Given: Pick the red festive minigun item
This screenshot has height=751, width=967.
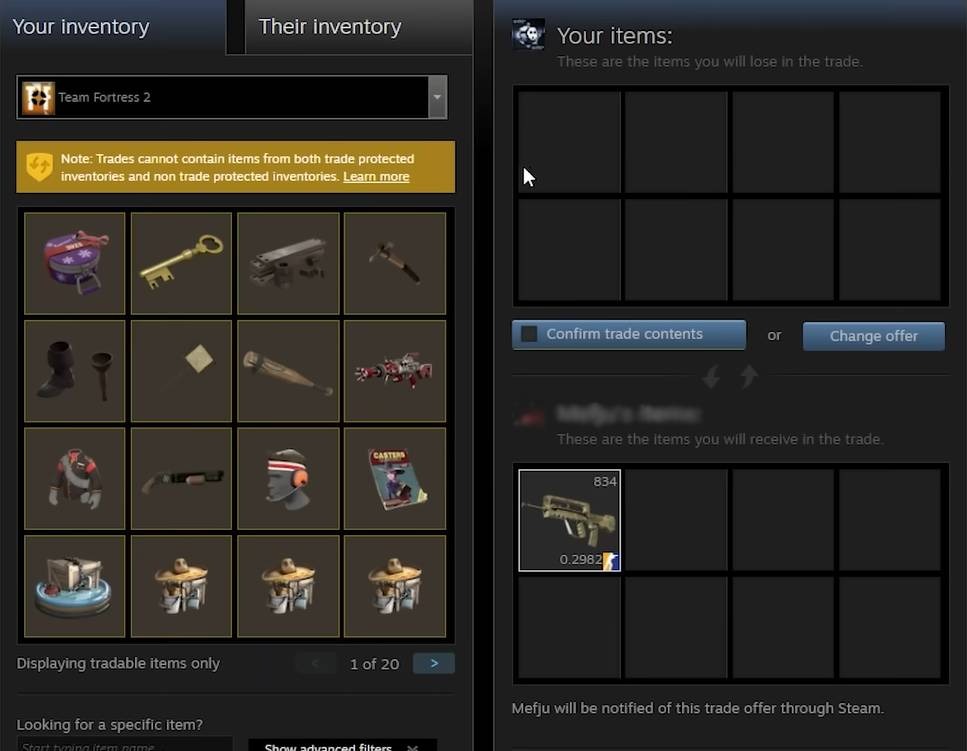Looking at the screenshot, I should [x=395, y=371].
